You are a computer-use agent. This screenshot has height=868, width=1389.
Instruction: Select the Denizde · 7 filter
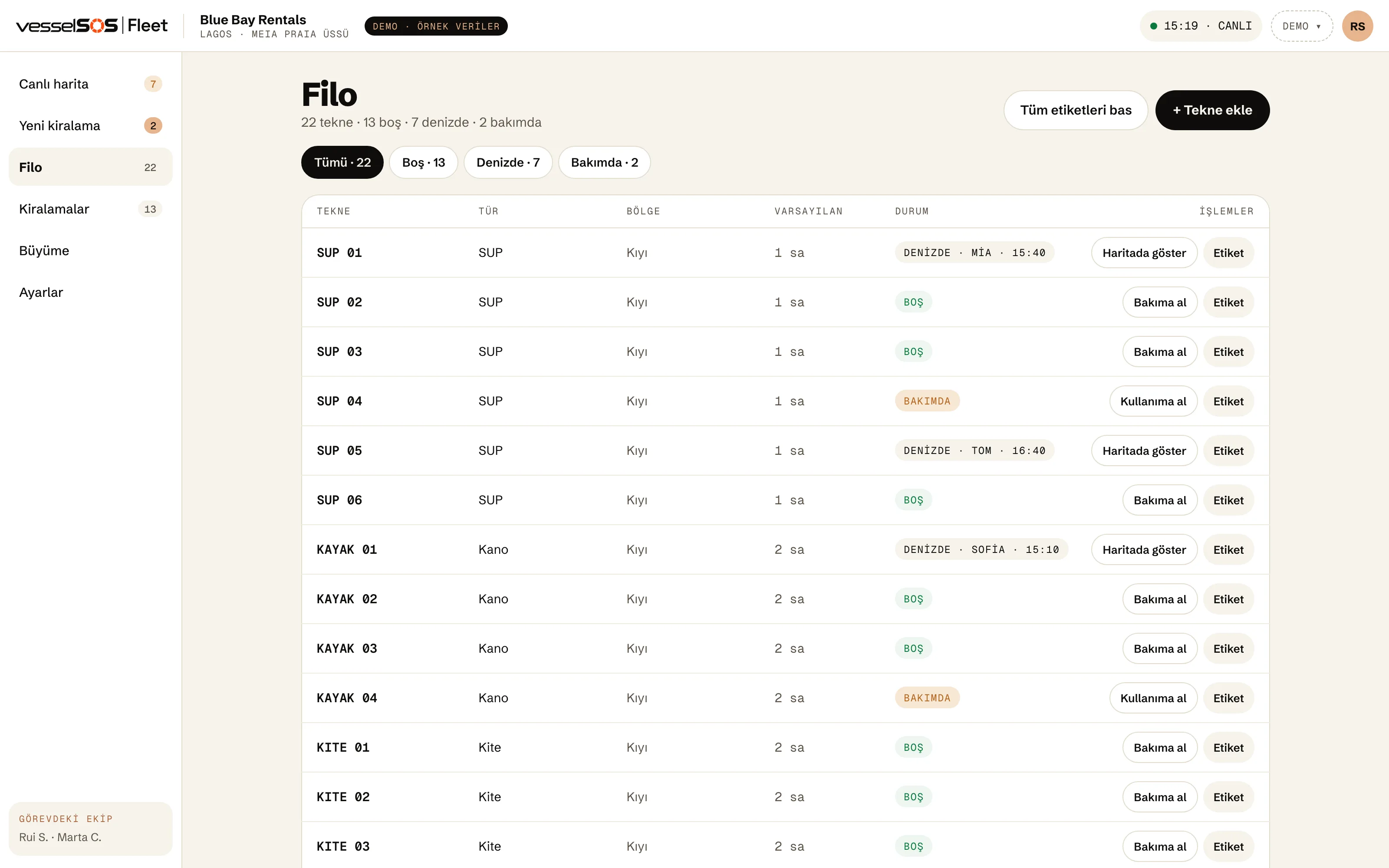(x=508, y=162)
